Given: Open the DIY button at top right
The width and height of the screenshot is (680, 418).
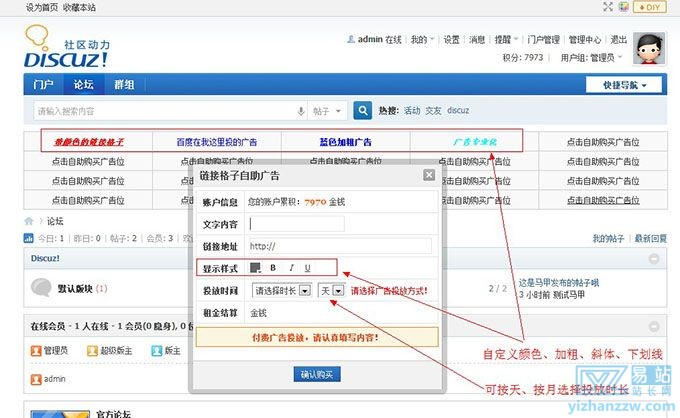Looking at the screenshot, I should (650, 7).
